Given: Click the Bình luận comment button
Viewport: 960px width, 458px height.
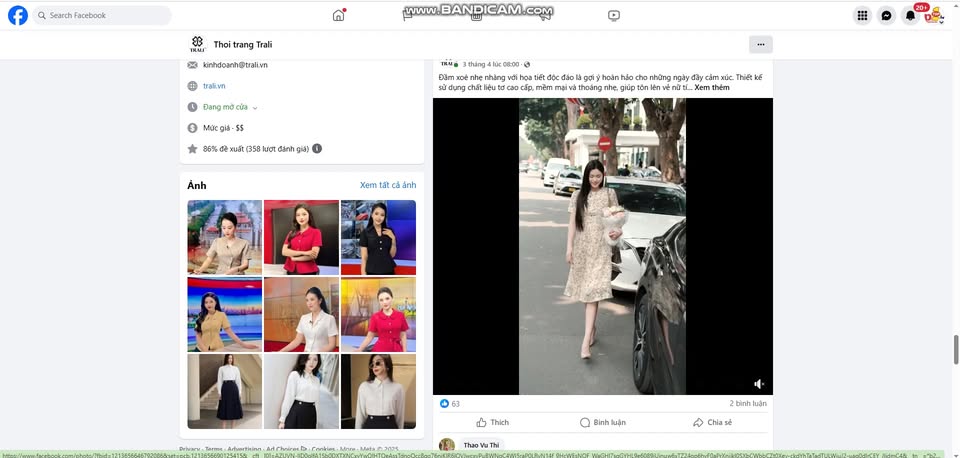Looking at the screenshot, I should pyautogui.click(x=602, y=422).
